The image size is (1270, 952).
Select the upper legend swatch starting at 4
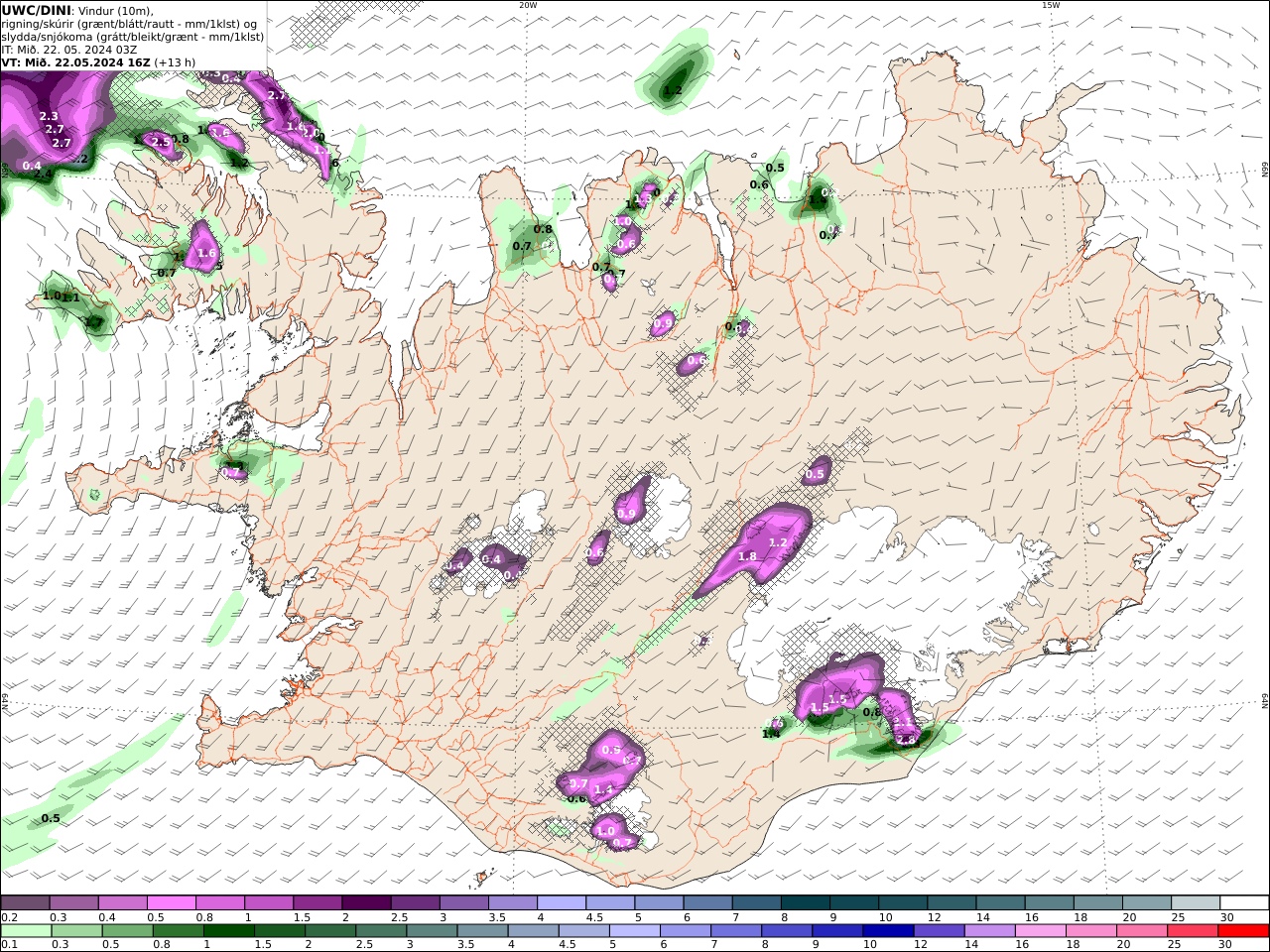point(560,903)
